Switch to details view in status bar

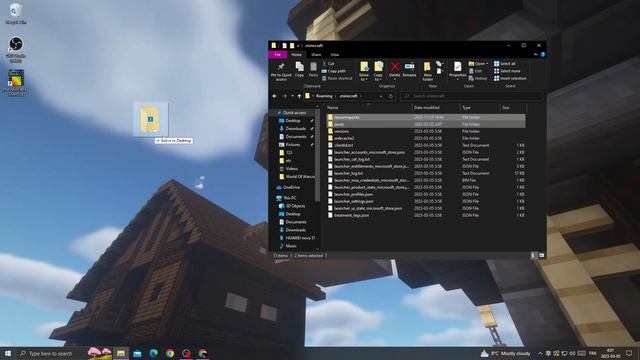coord(533,256)
